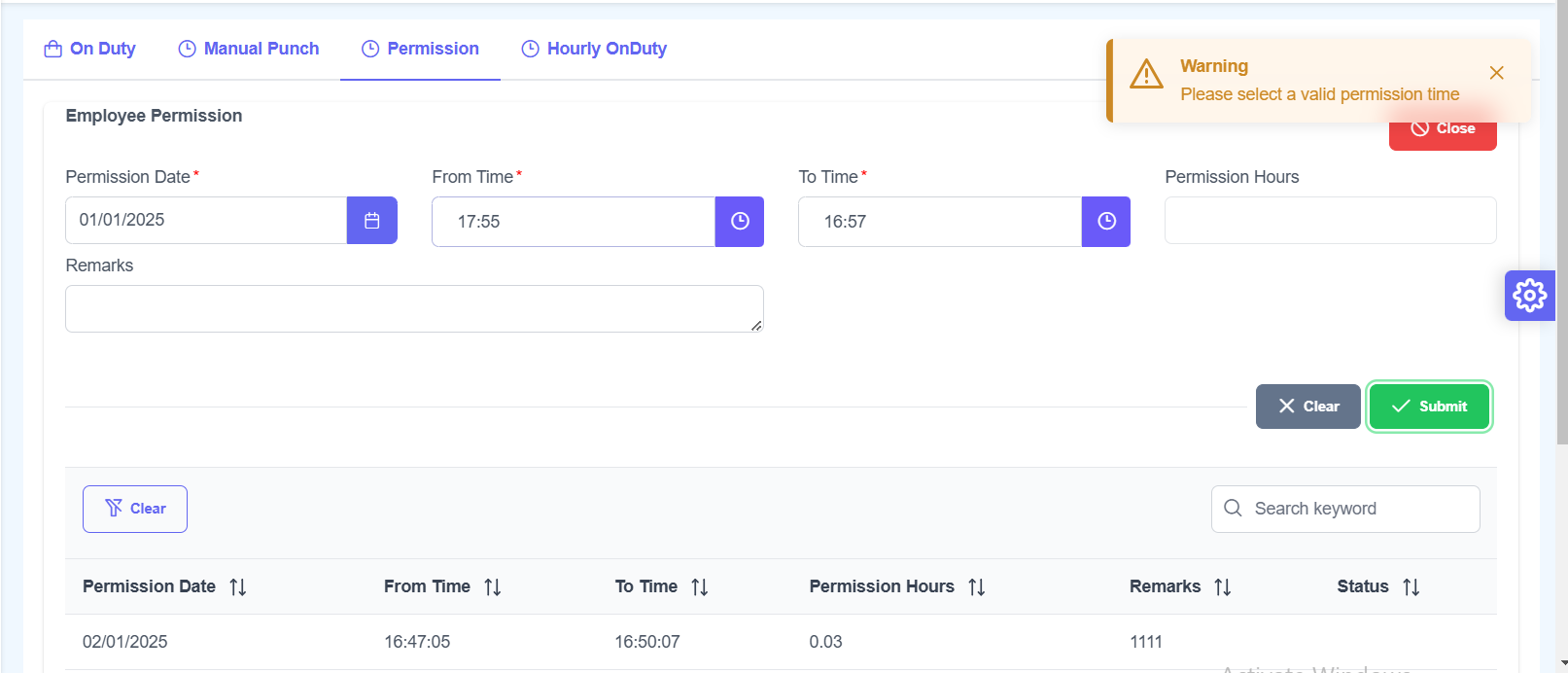
Task: Click the Permission Date input field
Action: tap(205, 221)
